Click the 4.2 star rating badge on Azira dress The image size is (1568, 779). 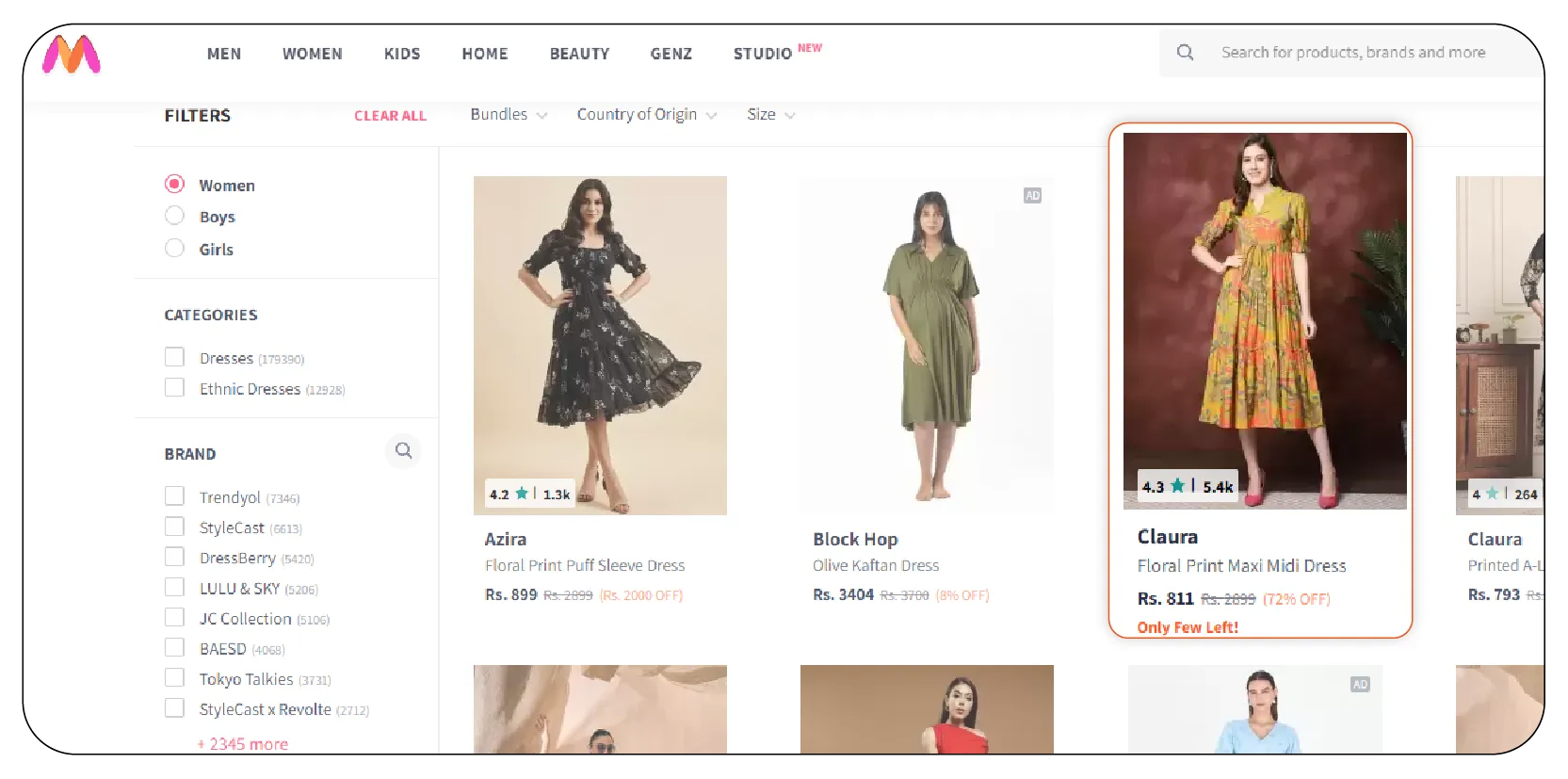point(529,494)
